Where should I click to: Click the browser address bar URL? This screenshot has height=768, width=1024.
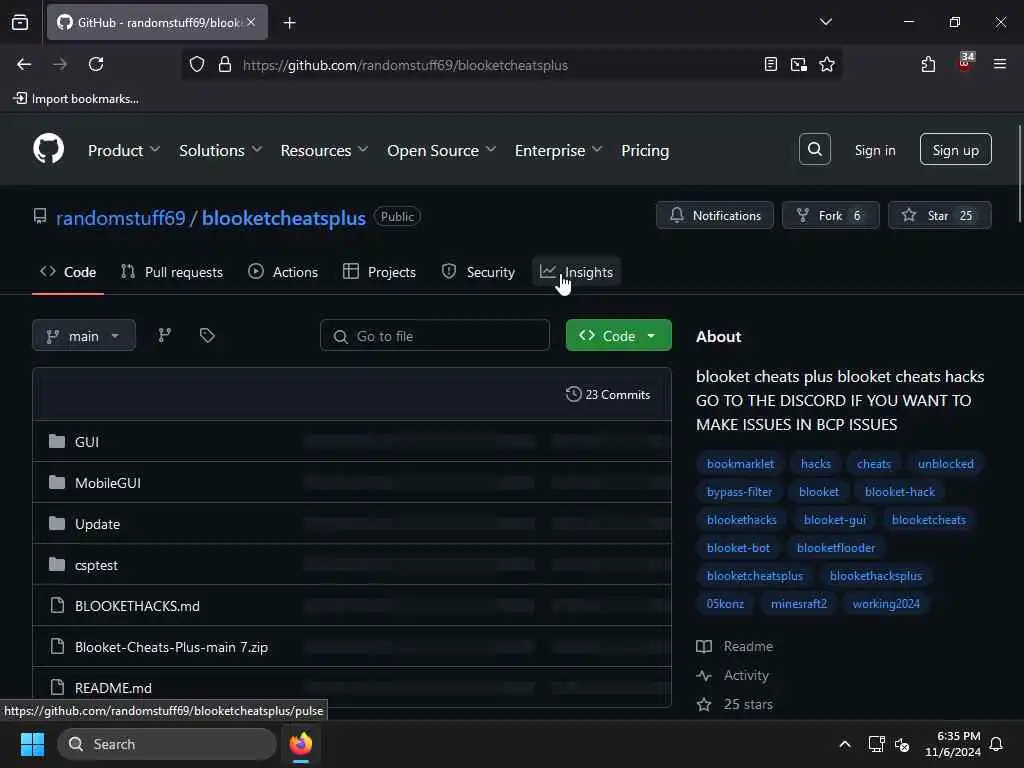[405, 65]
